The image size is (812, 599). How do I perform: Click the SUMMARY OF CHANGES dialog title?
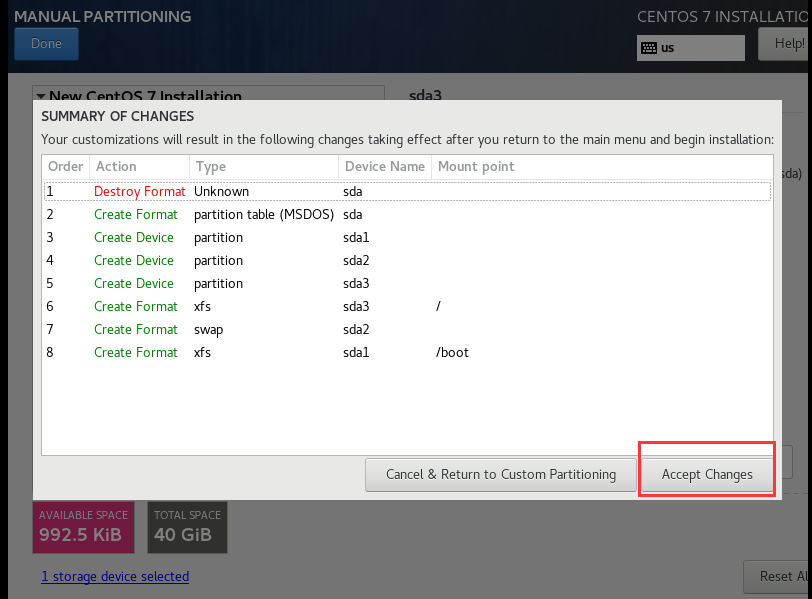tap(118, 116)
